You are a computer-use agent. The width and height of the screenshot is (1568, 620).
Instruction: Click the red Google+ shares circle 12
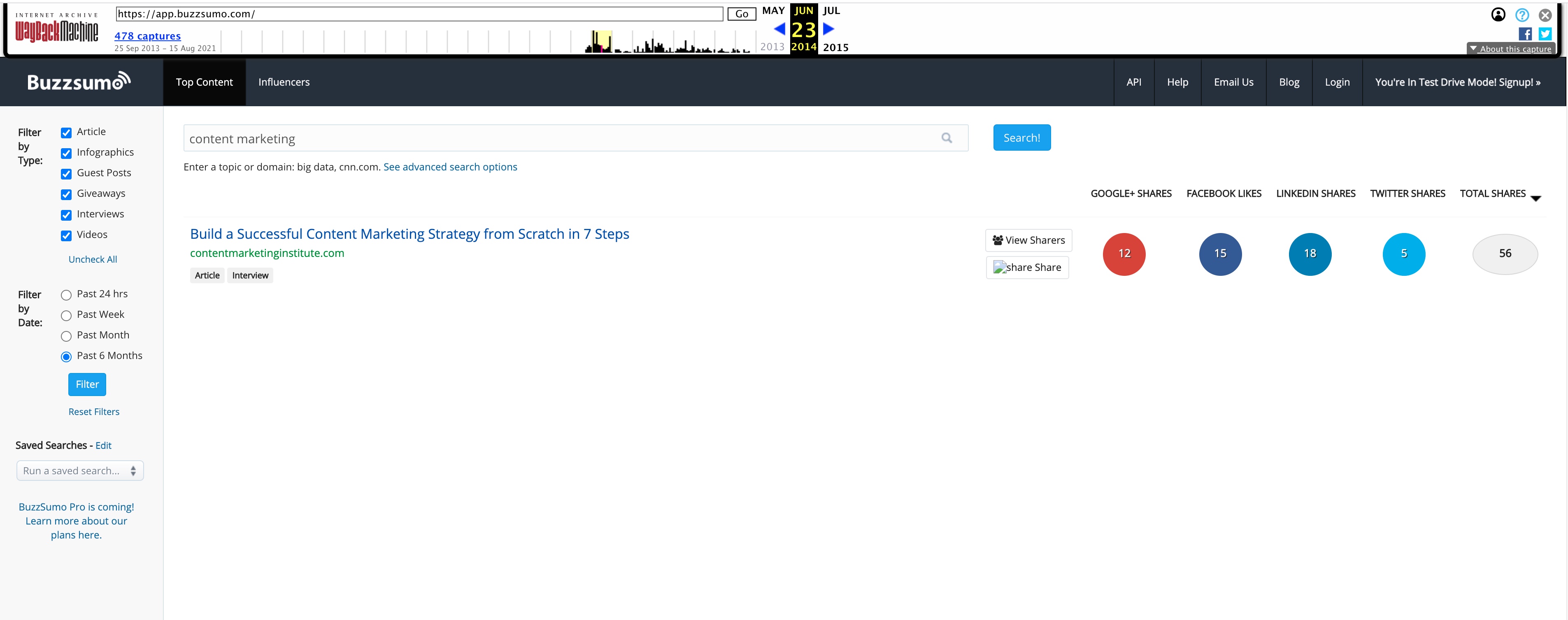(1124, 254)
